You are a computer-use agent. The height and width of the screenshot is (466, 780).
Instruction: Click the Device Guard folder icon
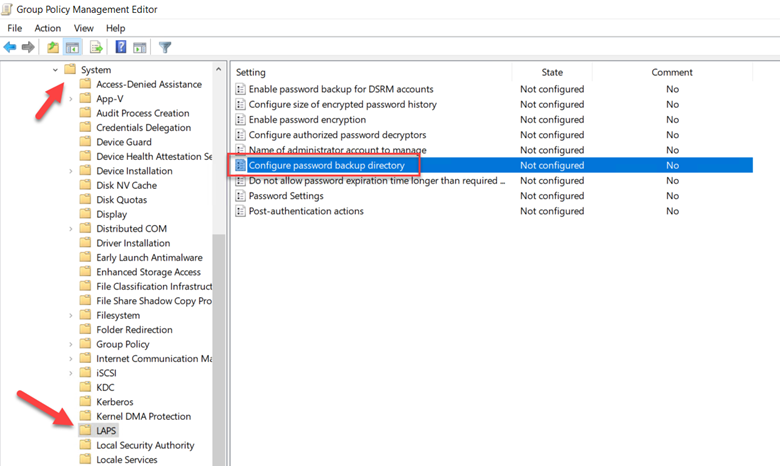86,142
